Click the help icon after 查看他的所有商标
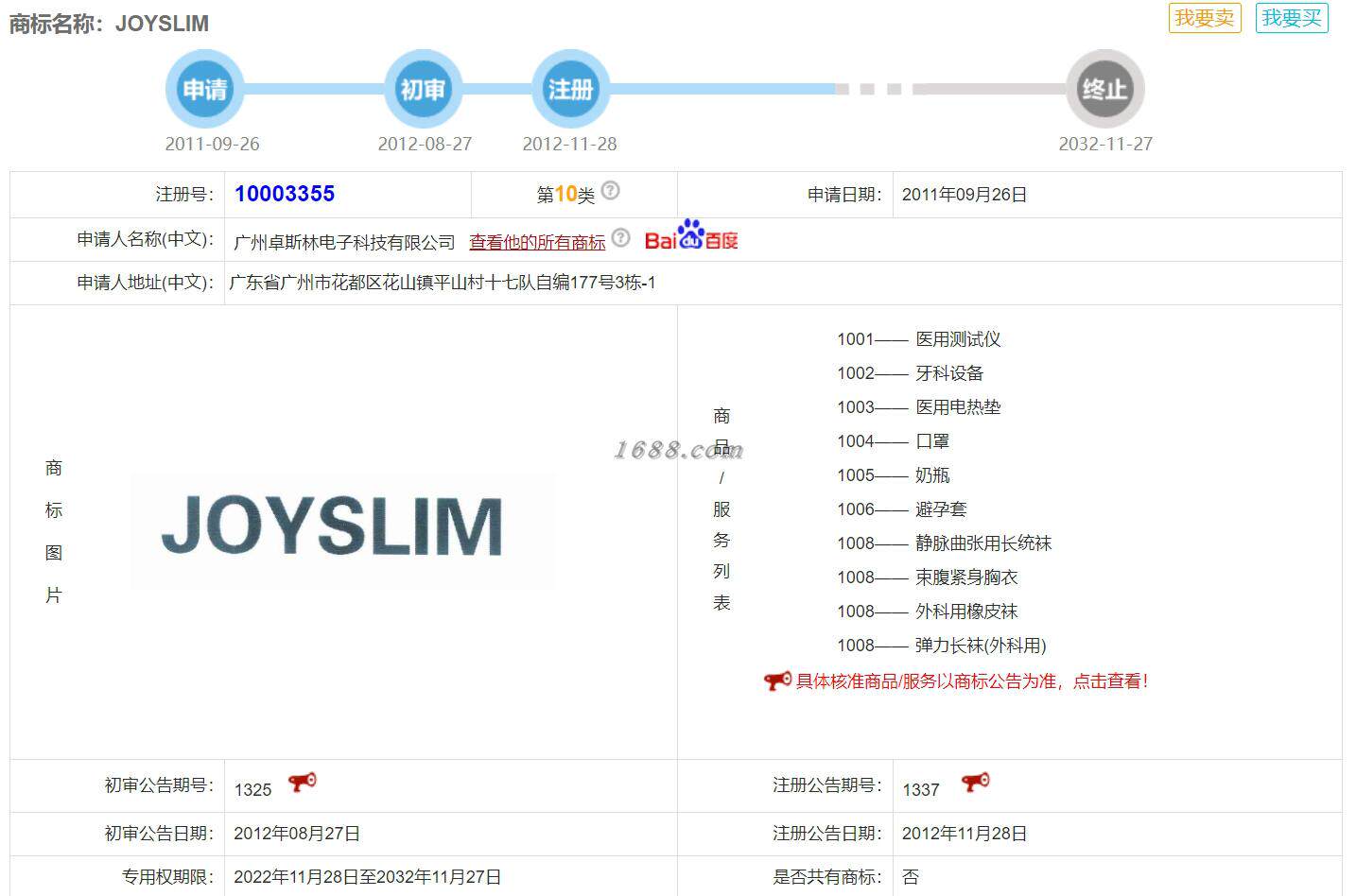Screen dimensions: 1356x896 [620, 238]
